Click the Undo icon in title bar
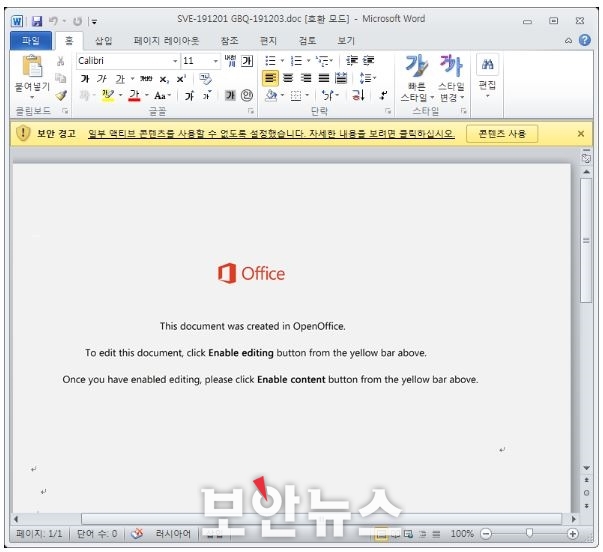This screenshot has width=603, height=552. point(53,21)
